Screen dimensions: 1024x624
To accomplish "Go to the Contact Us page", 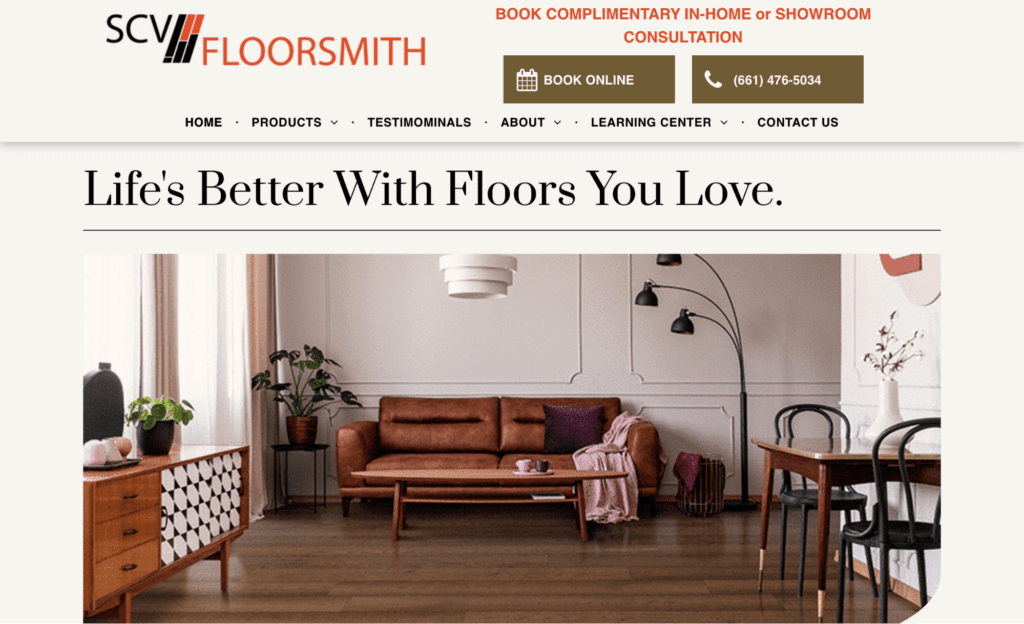I will pos(797,122).
